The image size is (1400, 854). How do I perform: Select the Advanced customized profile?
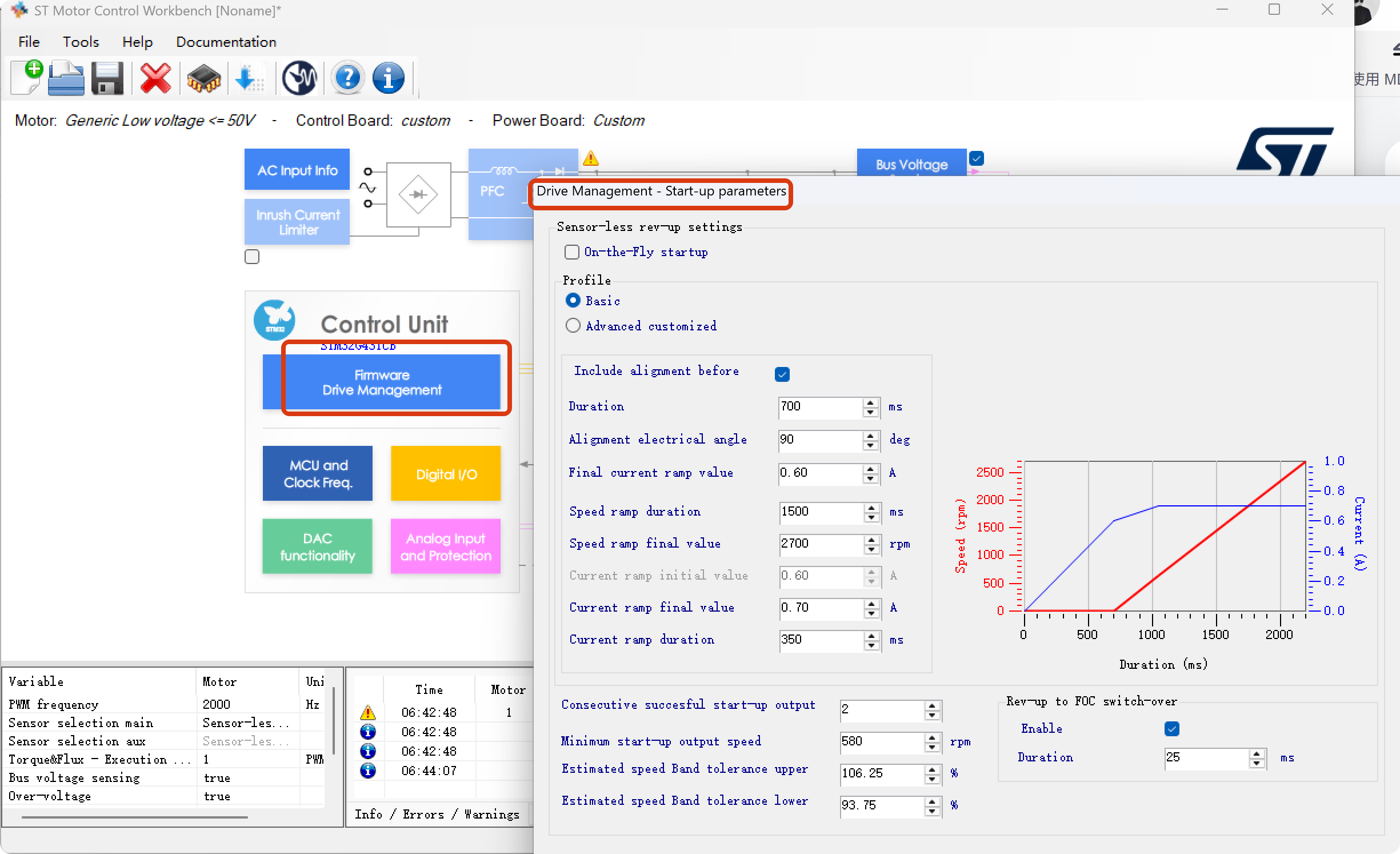pyautogui.click(x=573, y=326)
